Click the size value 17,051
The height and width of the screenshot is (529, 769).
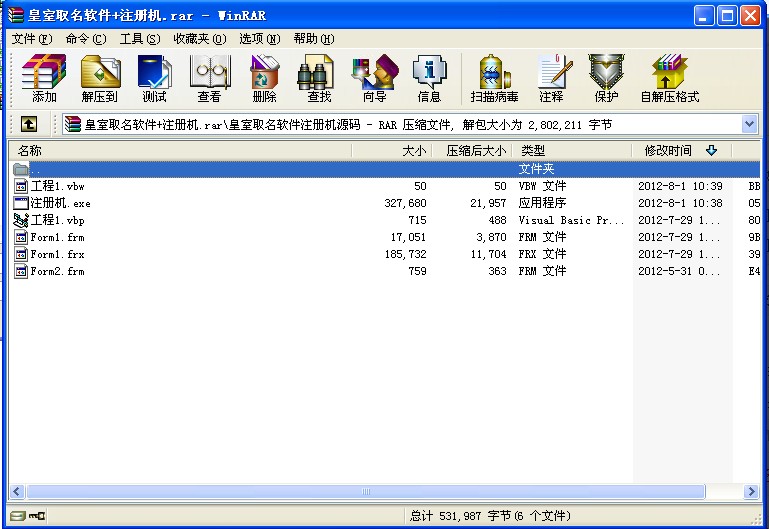pos(408,237)
